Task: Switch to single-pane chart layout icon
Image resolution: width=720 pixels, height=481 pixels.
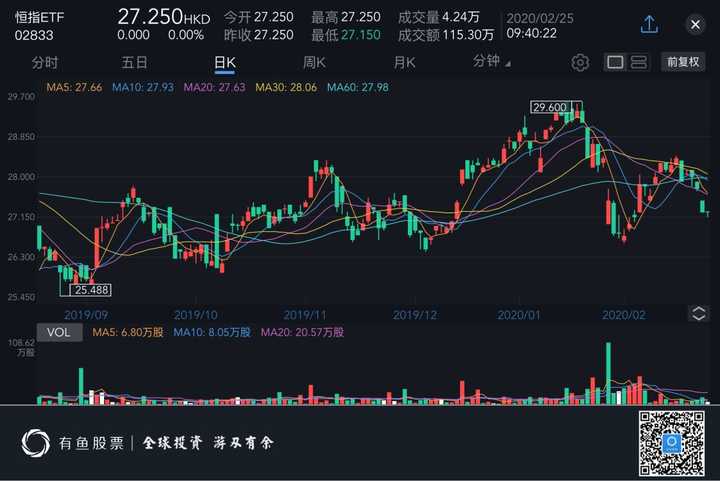Action: click(615, 62)
